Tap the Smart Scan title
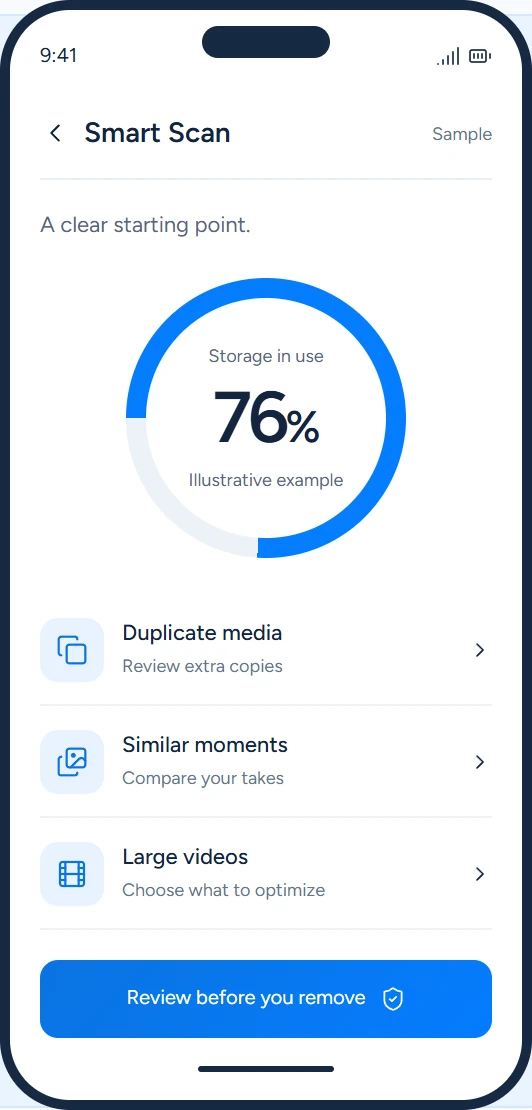Image resolution: width=532 pixels, height=1110 pixels. point(157,133)
